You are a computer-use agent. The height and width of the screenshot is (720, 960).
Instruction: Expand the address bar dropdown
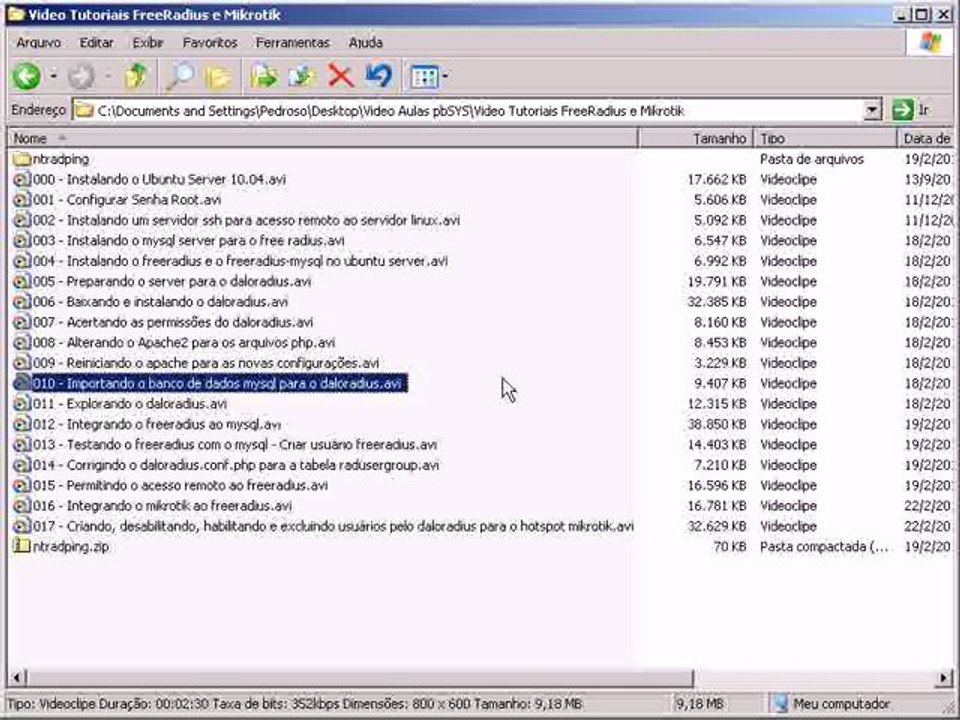[x=872, y=111]
